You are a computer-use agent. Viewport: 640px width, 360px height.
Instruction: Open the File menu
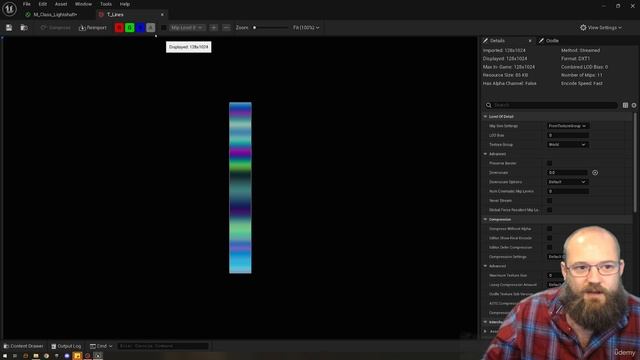click(x=27, y=4)
